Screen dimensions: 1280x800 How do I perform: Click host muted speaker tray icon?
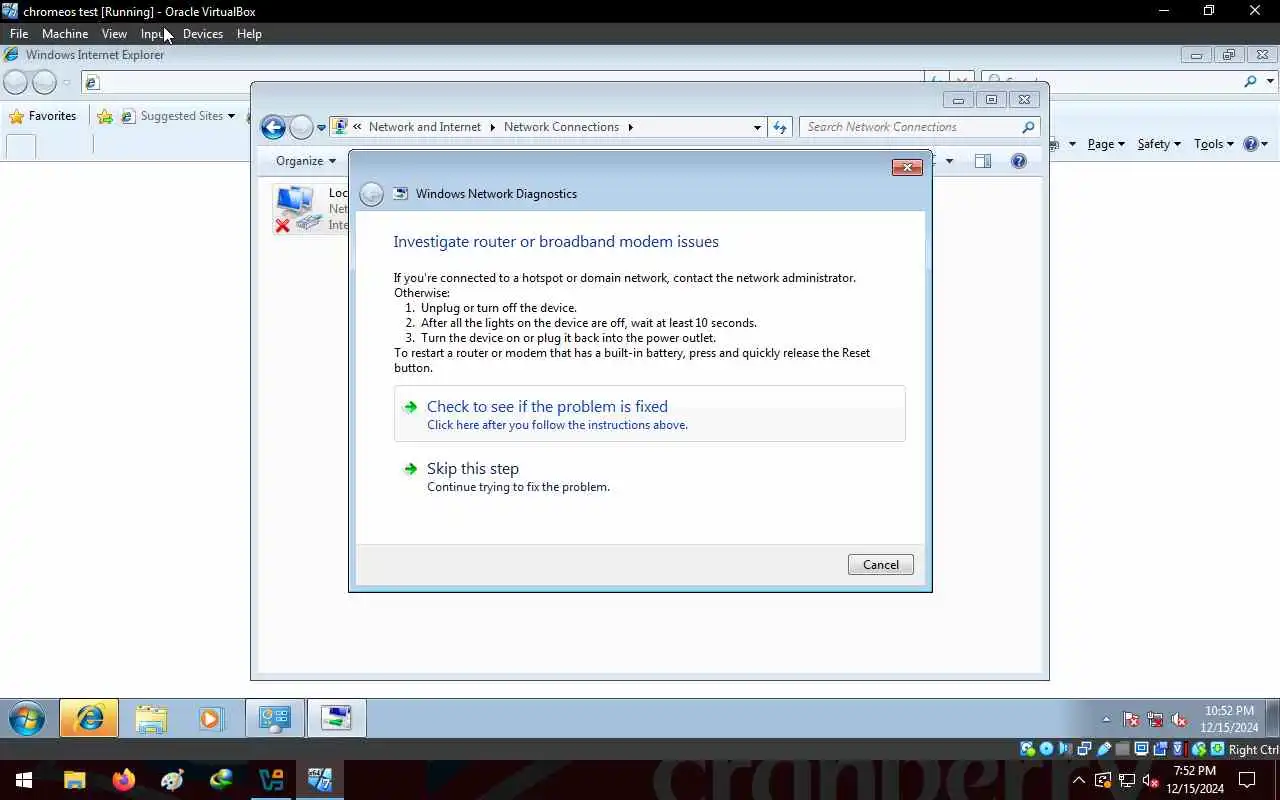coord(1150,780)
